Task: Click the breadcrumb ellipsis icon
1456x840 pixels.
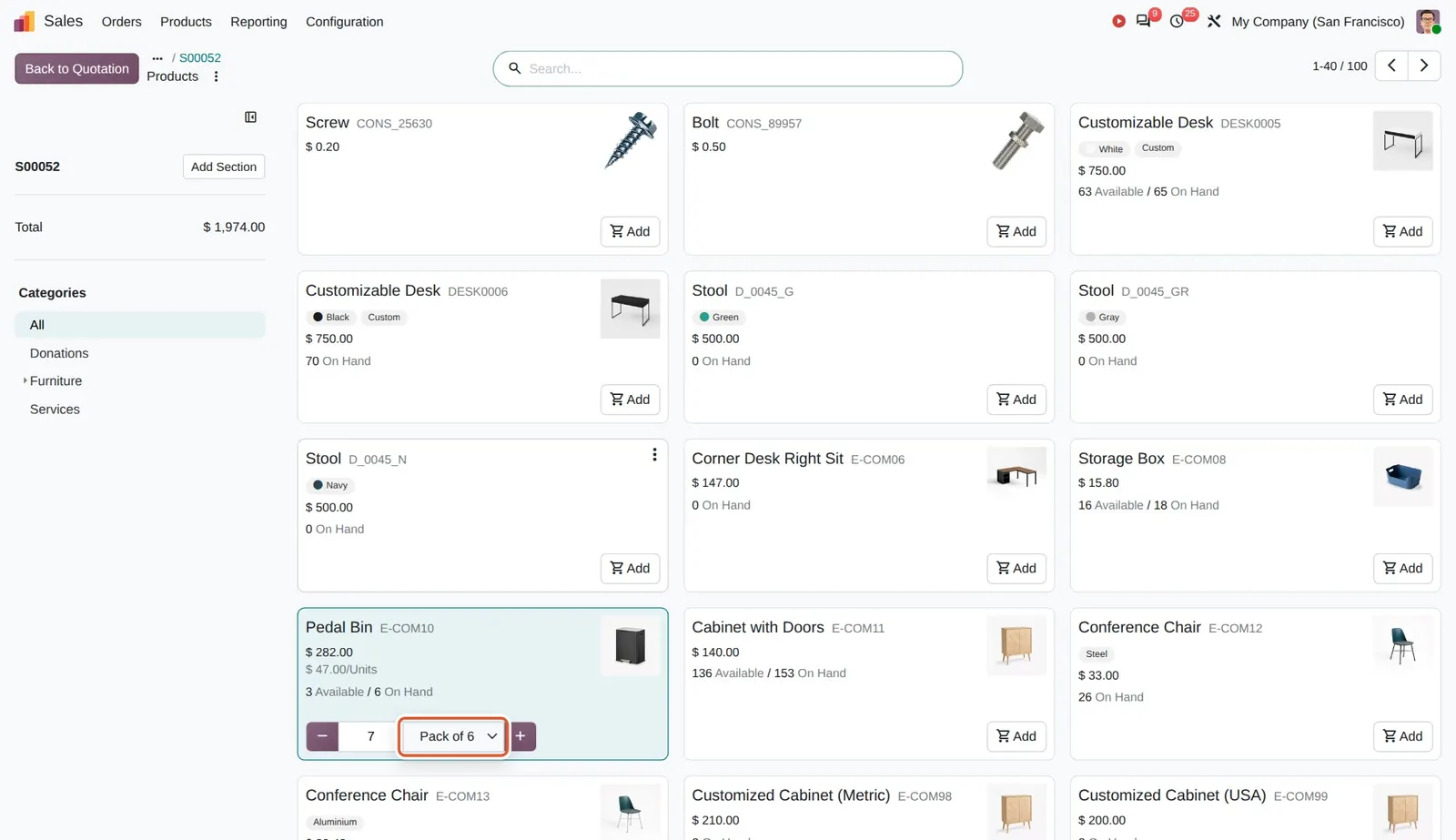Action: [x=157, y=58]
